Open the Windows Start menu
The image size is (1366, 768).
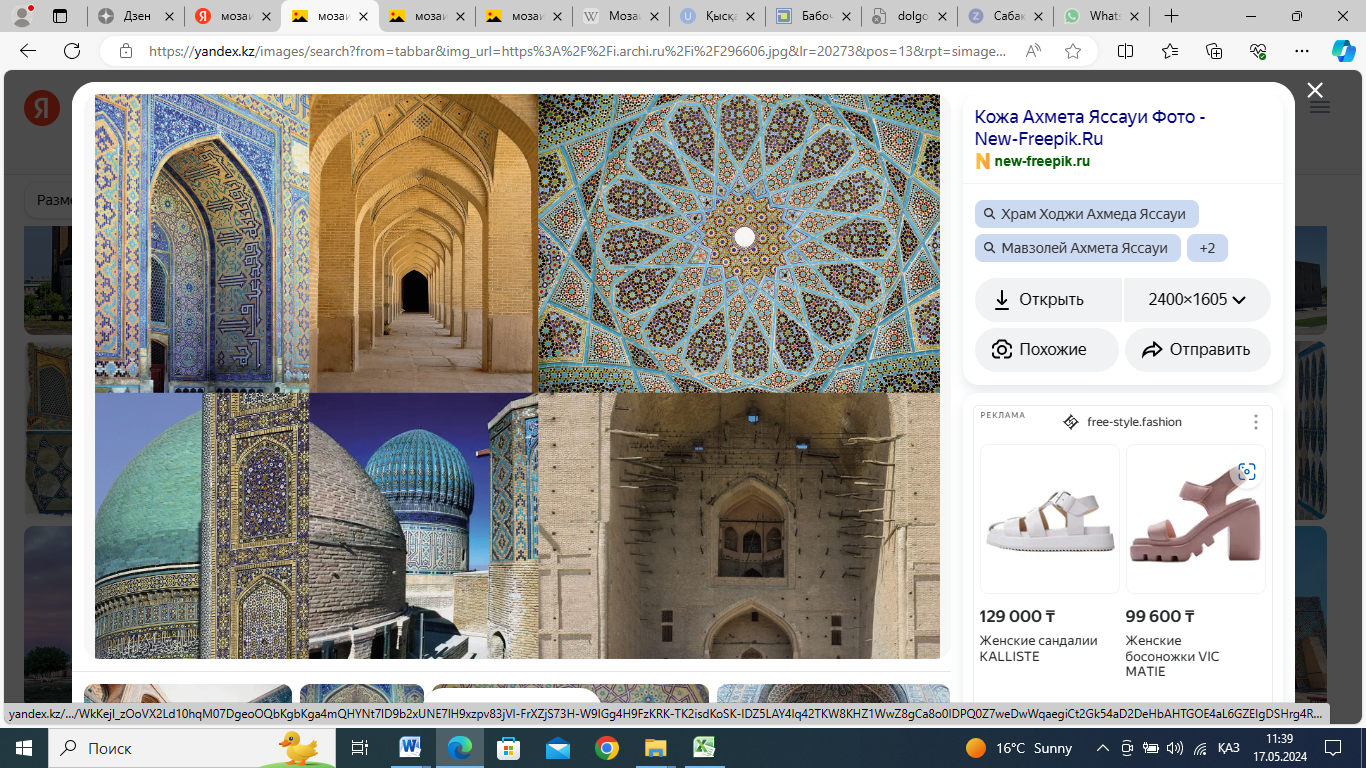coord(23,748)
